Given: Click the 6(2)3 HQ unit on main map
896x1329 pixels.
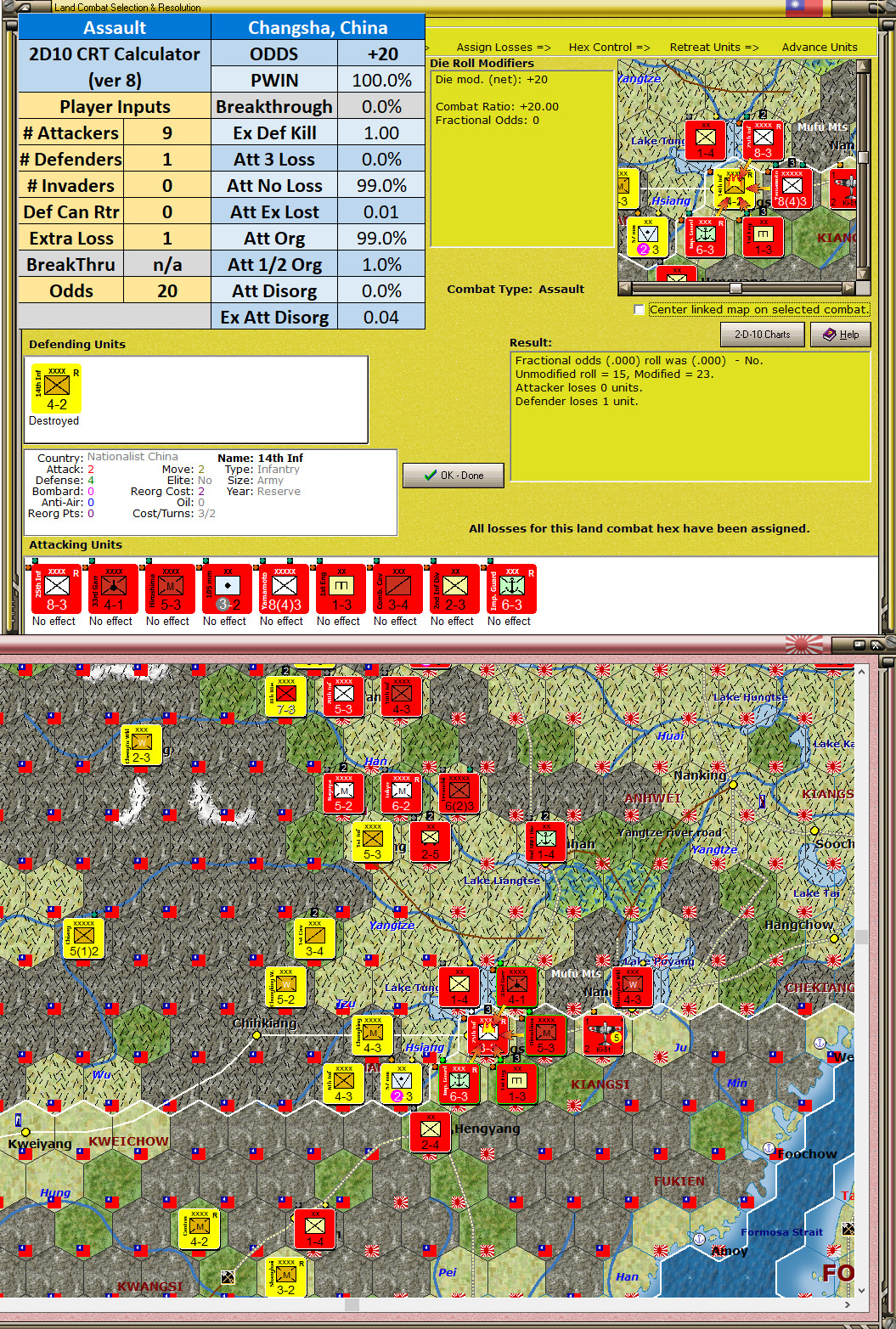Looking at the screenshot, I should point(459,794).
